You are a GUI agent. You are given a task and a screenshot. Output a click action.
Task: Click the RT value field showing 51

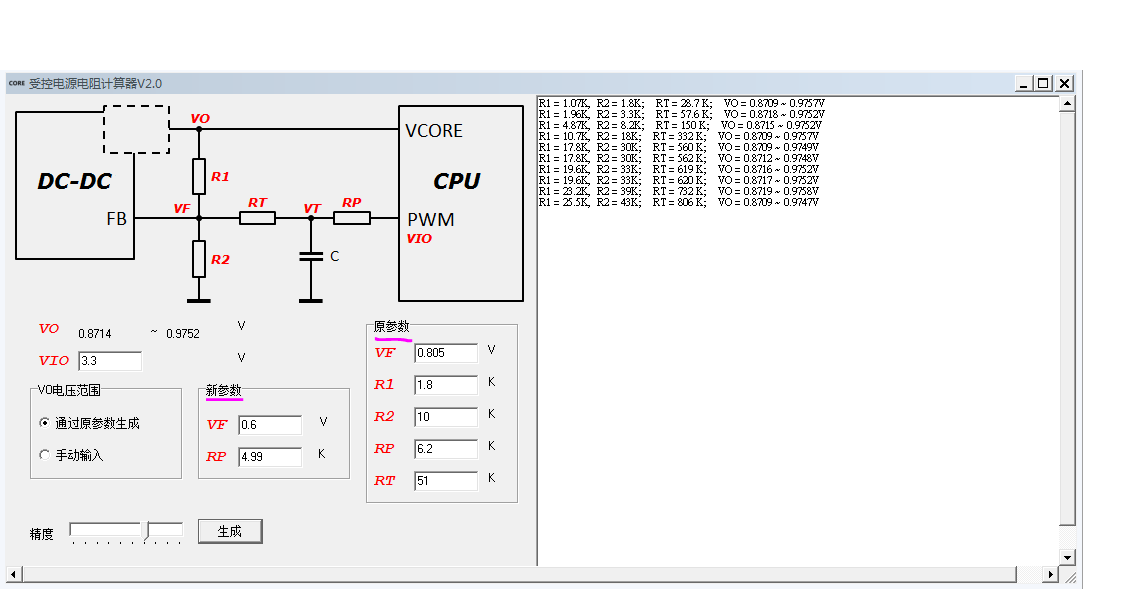[x=445, y=481]
